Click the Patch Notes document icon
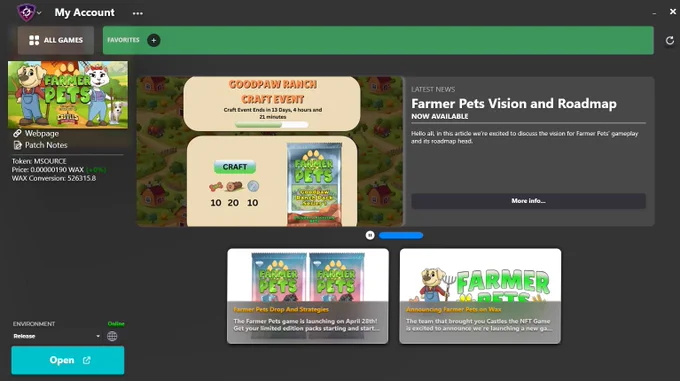This screenshot has width=680, height=381. coord(17,145)
